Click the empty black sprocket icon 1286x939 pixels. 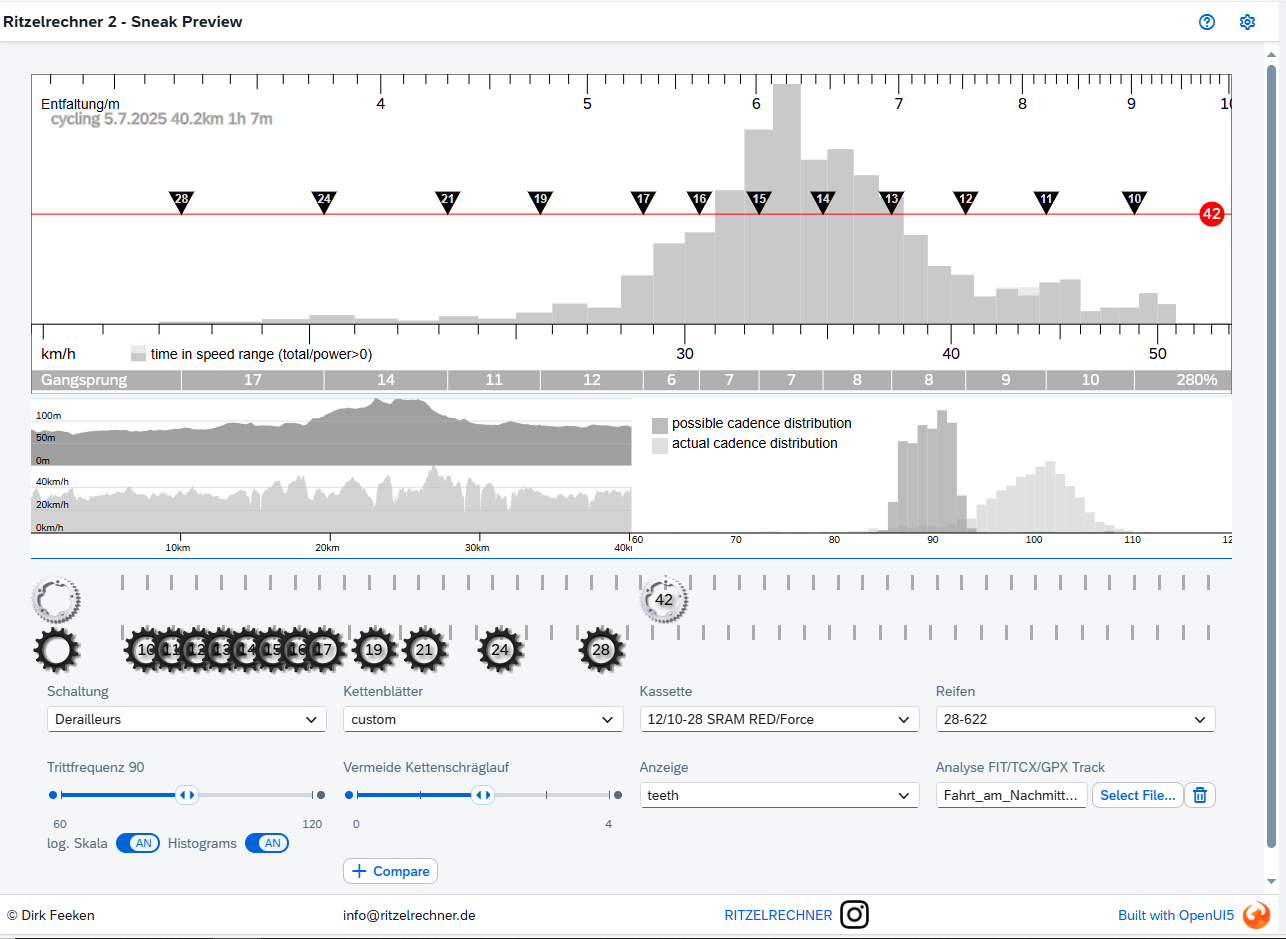pos(56,650)
